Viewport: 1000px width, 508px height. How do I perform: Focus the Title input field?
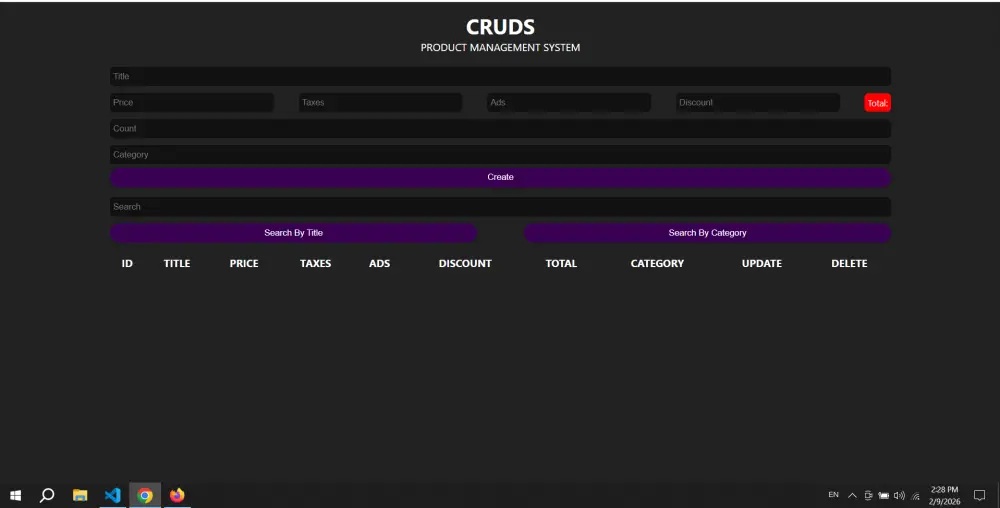[x=500, y=76]
